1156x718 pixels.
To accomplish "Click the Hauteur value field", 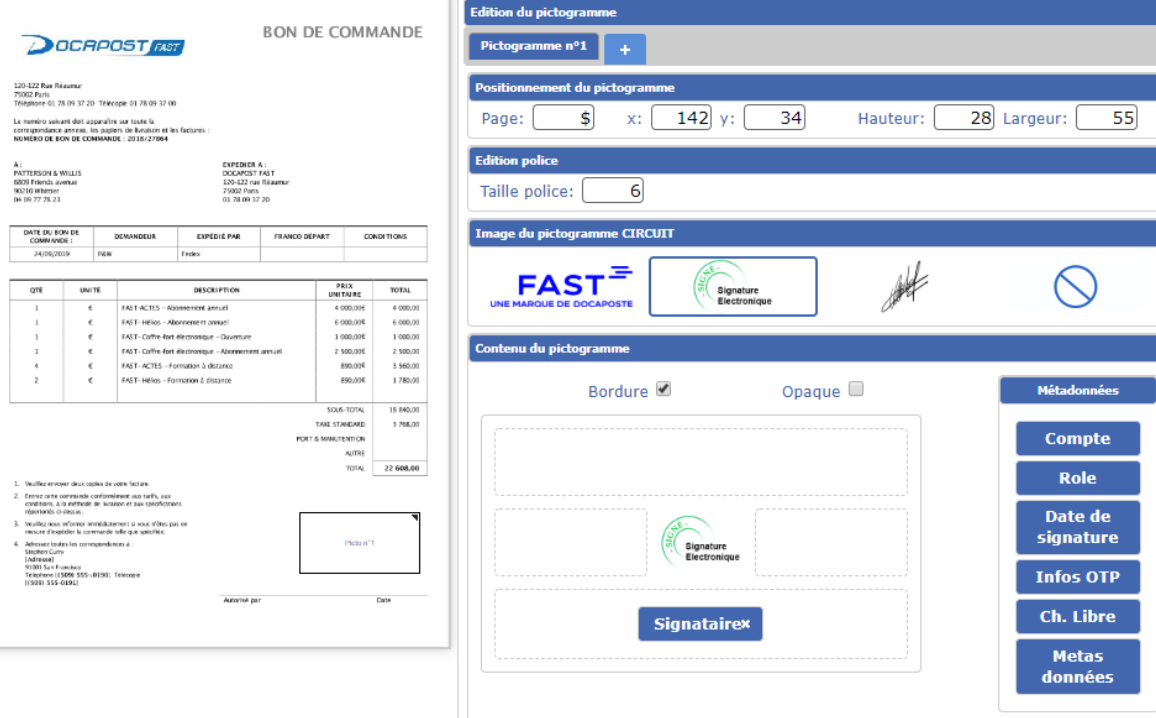I will click(964, 118).
